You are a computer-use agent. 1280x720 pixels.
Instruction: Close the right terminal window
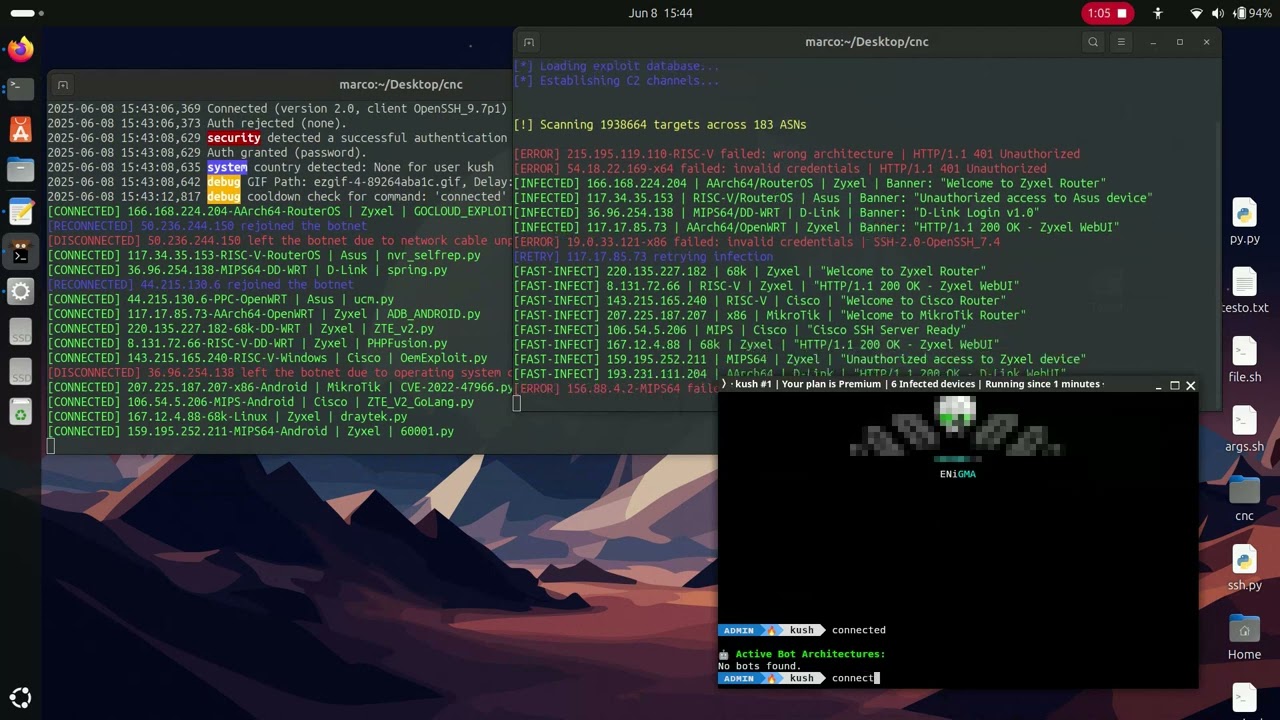click(x=1206, y=42)
